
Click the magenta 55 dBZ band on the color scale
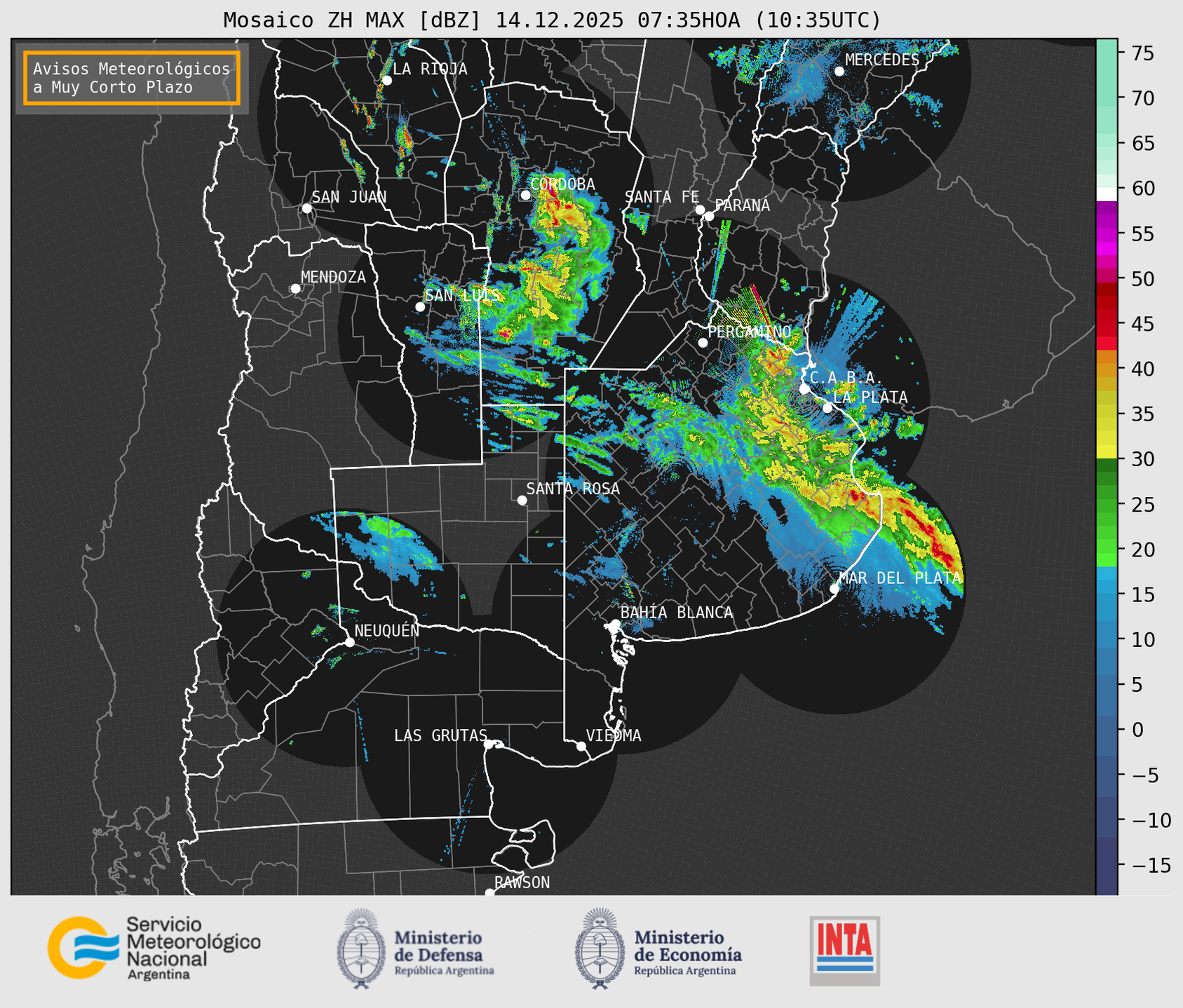[1107, 233]
